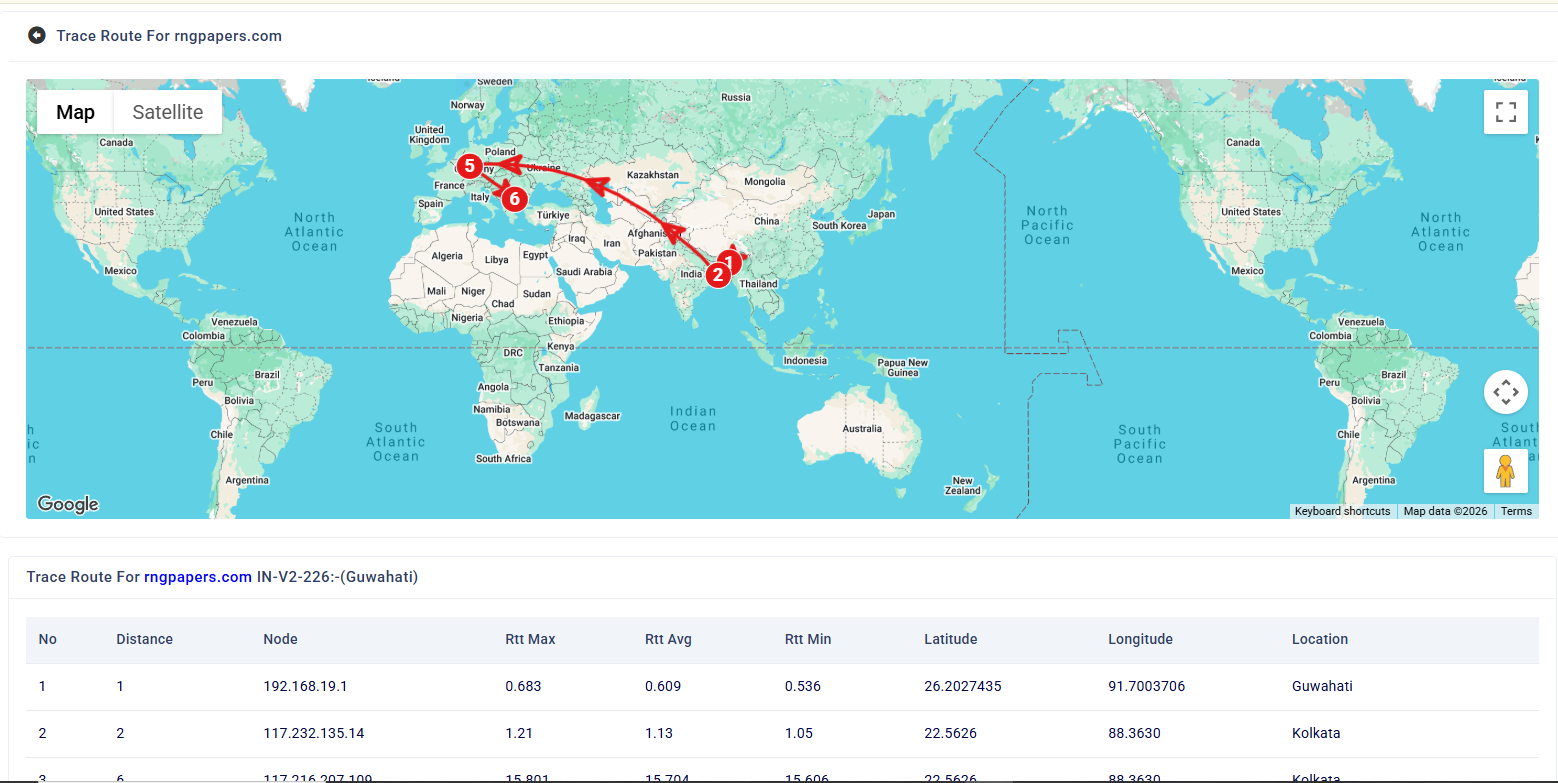Click Rtt Avg value 1.13

point(659,733)
